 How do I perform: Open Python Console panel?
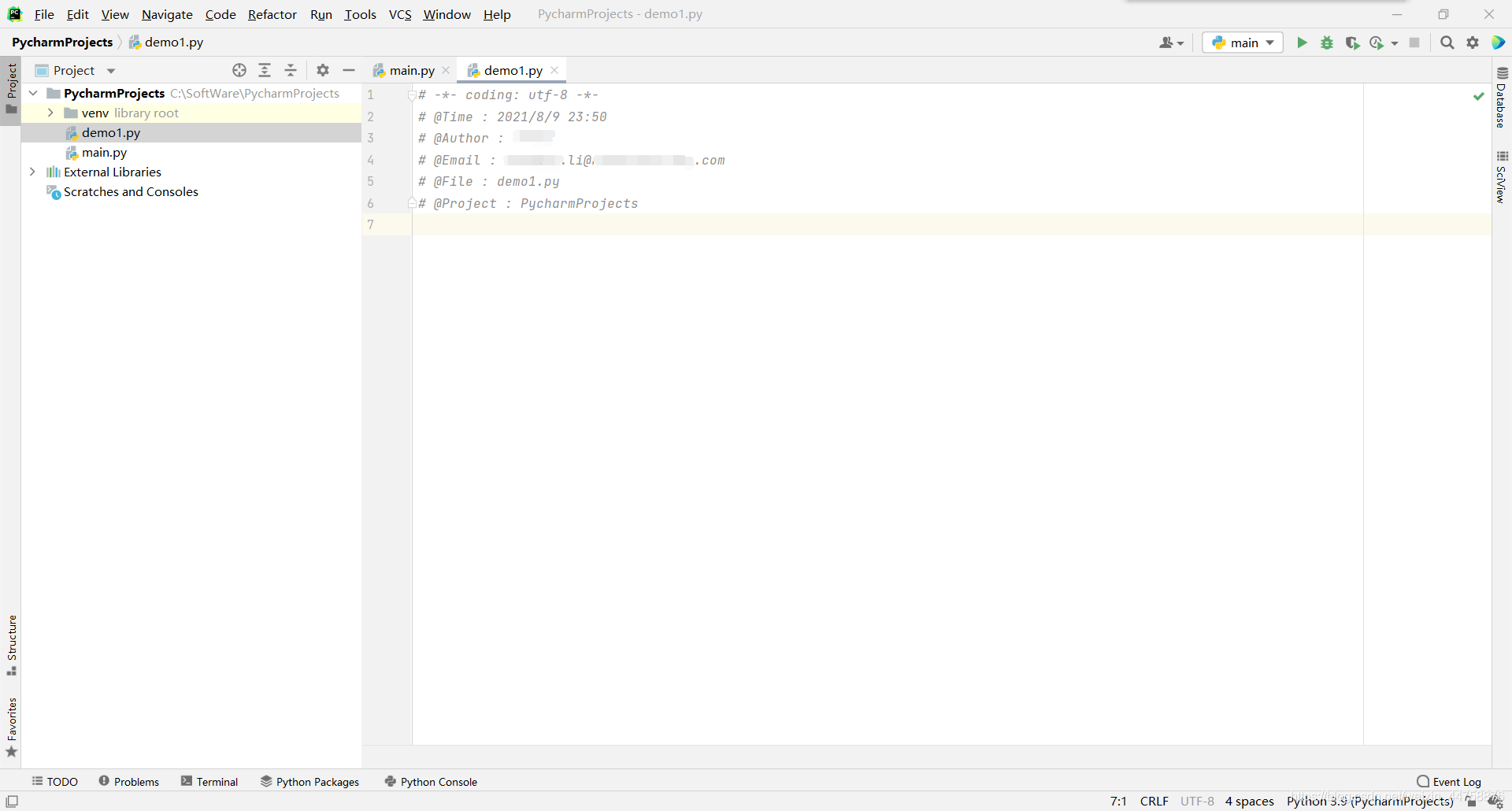coord(431,781)
